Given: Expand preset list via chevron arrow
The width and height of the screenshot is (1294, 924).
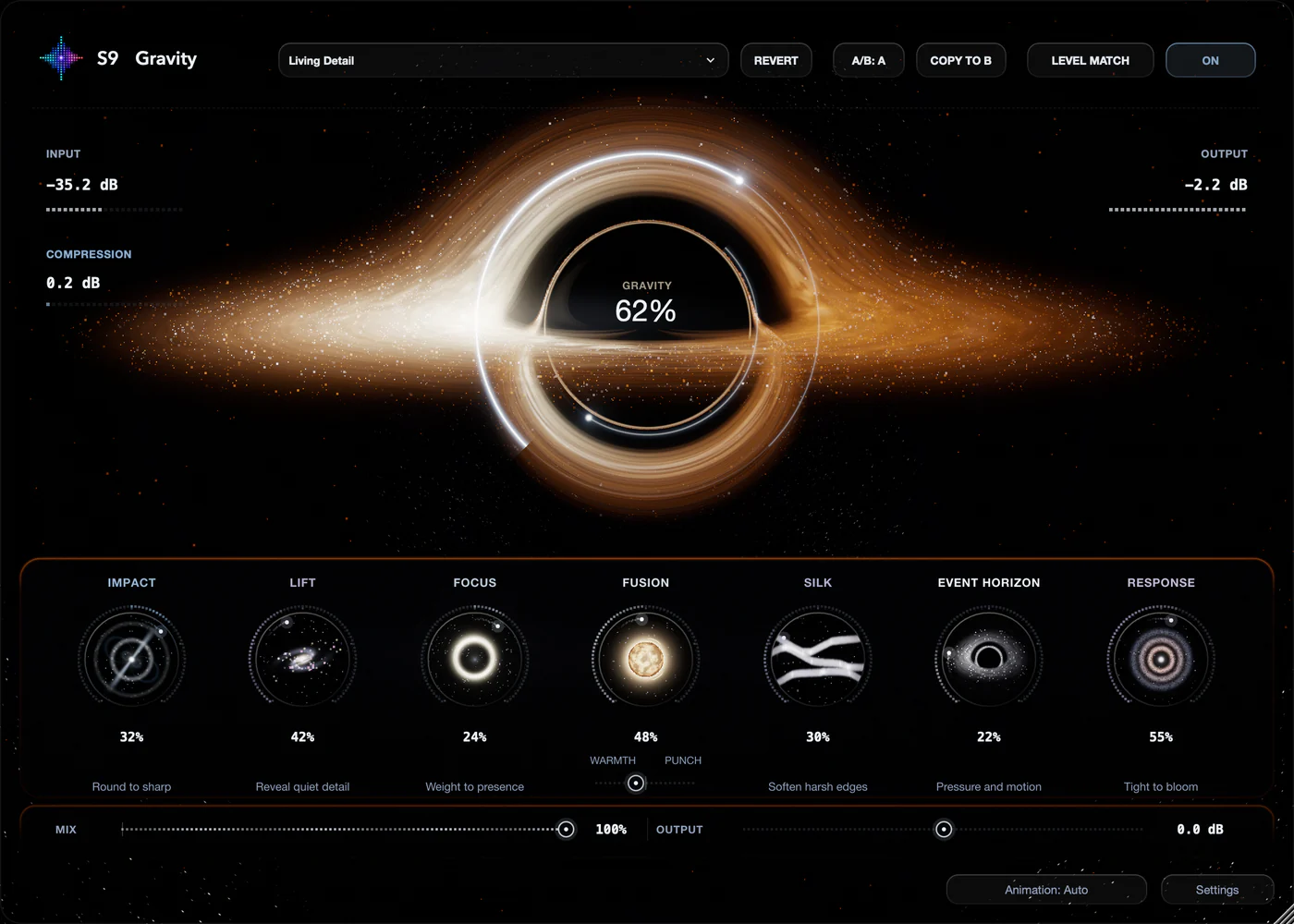Looking at the screenshot, I should (x=710, y=60).
